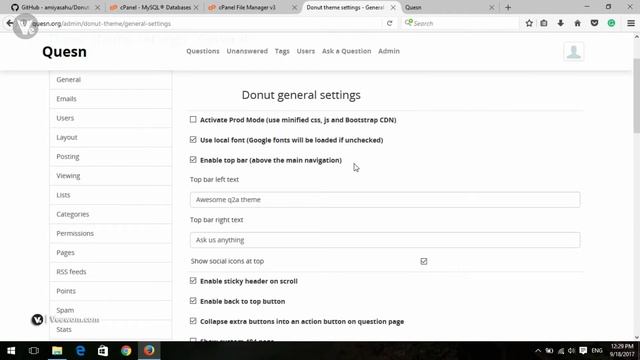Show hidden system tray icons
640x360 pixels.
[x=538, y=351]
